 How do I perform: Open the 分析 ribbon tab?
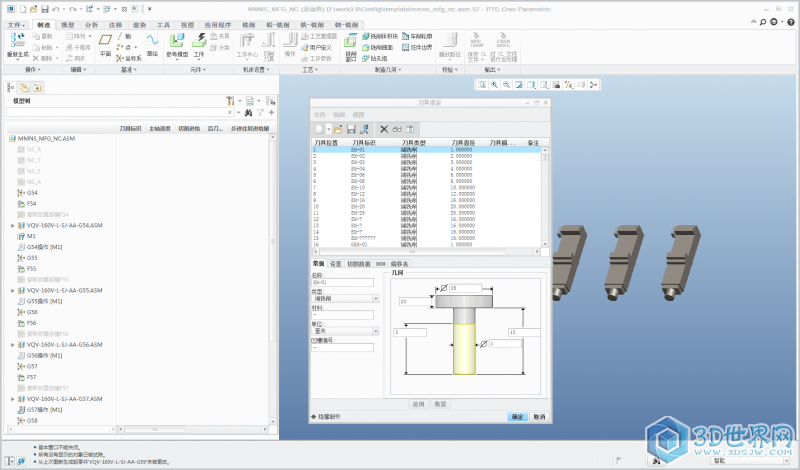coord(92,23)
